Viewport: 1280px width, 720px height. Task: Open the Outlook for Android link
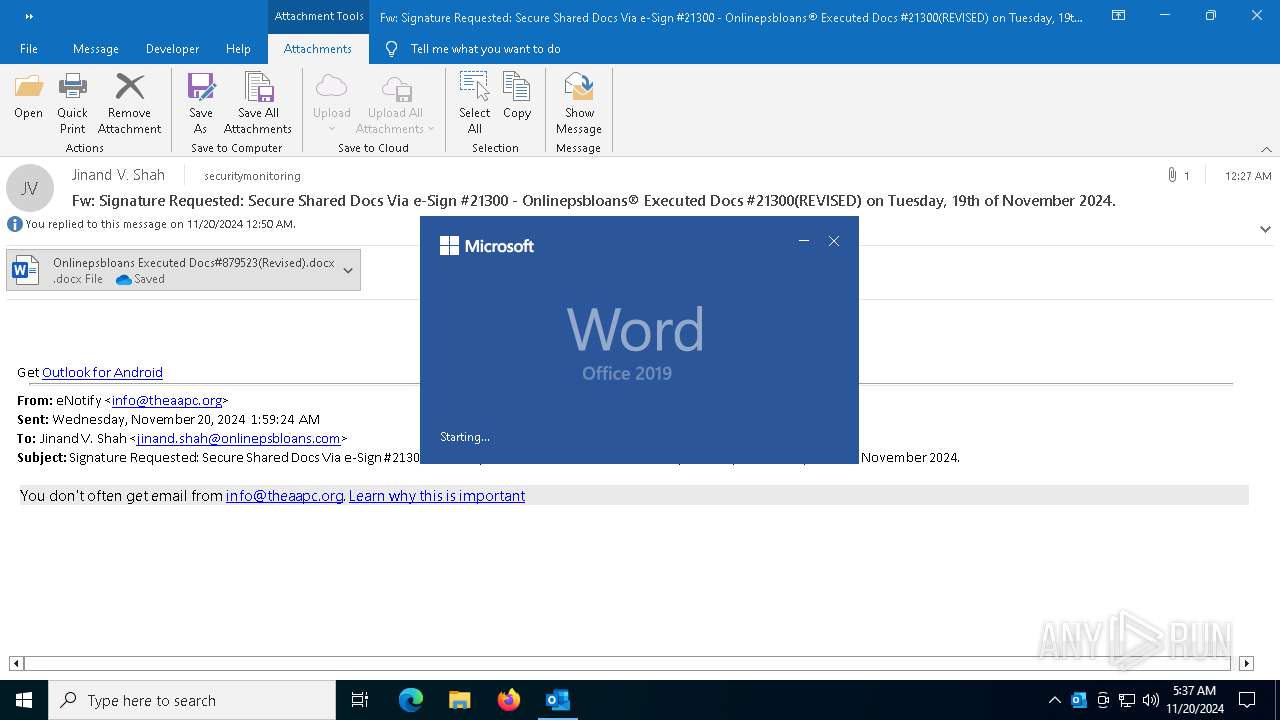tap(102, 372)
